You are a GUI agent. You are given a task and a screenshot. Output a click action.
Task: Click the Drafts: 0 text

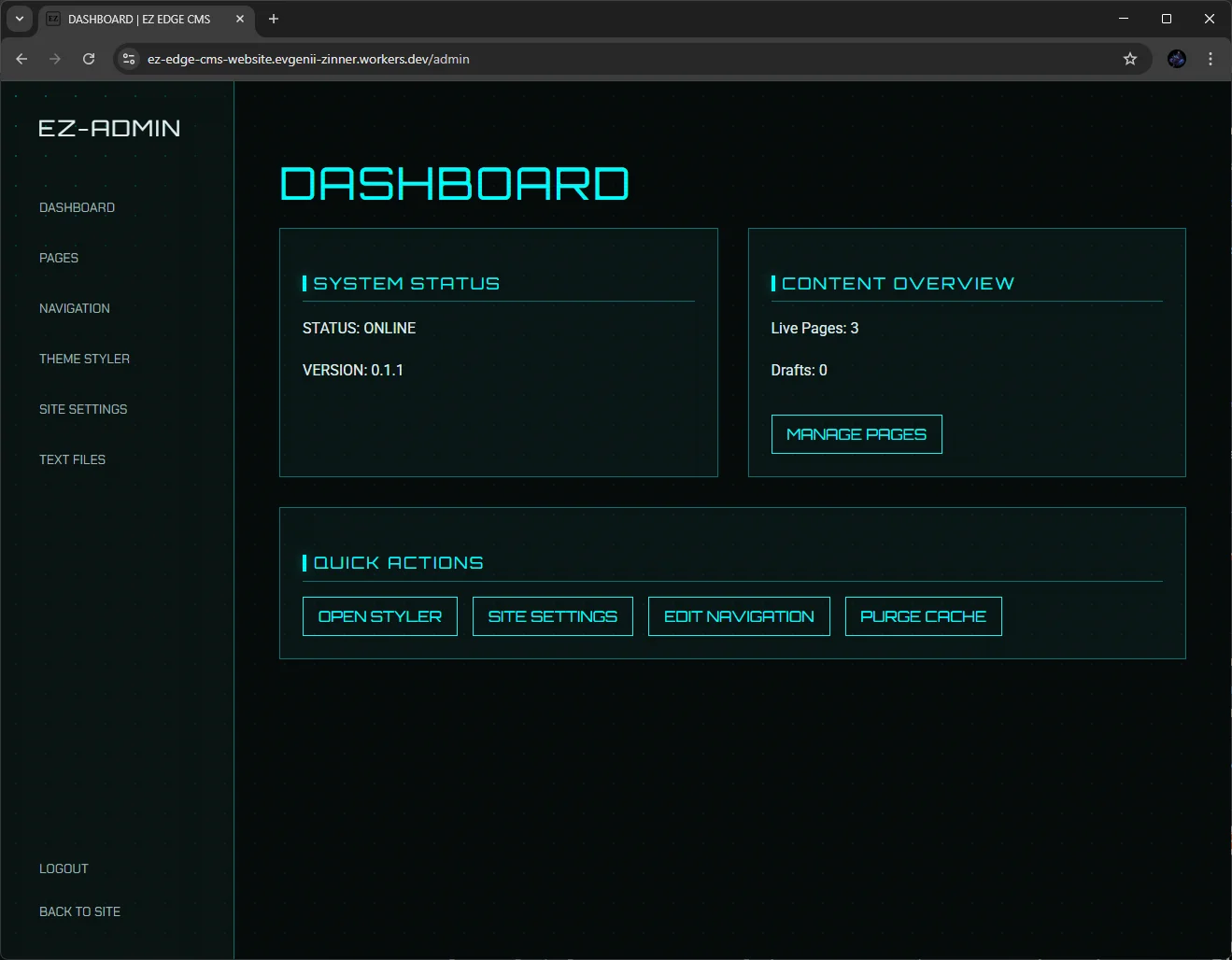pos(799,370)
